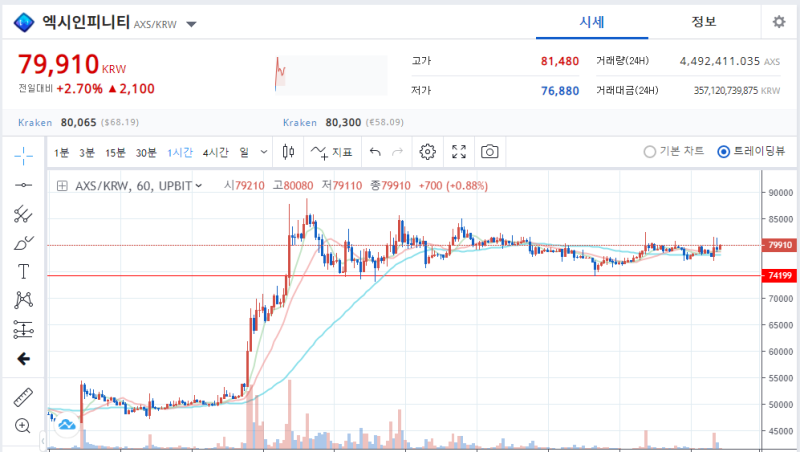This screenshot has height=452, width=800.
Task: Click the 79910 current price label
Action: click(780, 245)
